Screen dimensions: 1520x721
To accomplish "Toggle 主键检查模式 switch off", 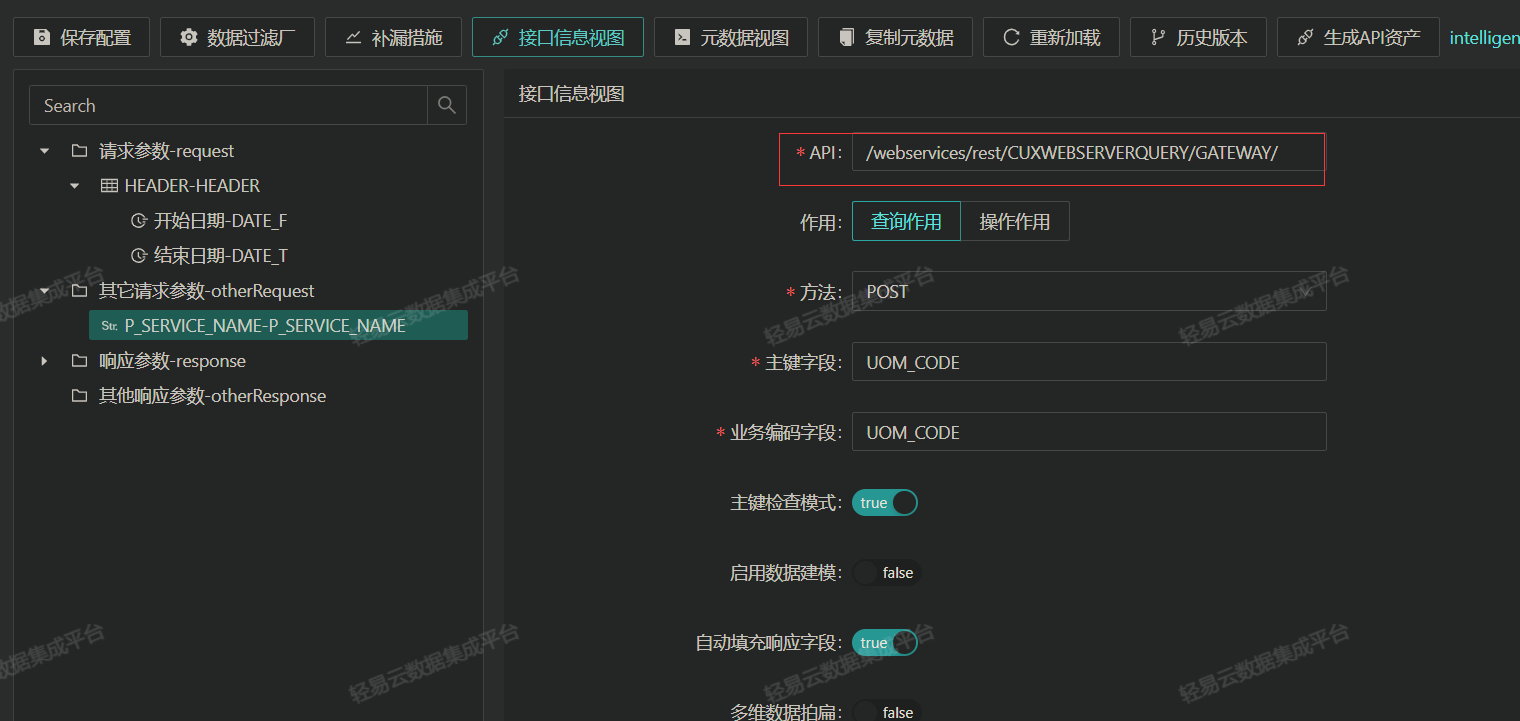I will (x=885, y=503).
